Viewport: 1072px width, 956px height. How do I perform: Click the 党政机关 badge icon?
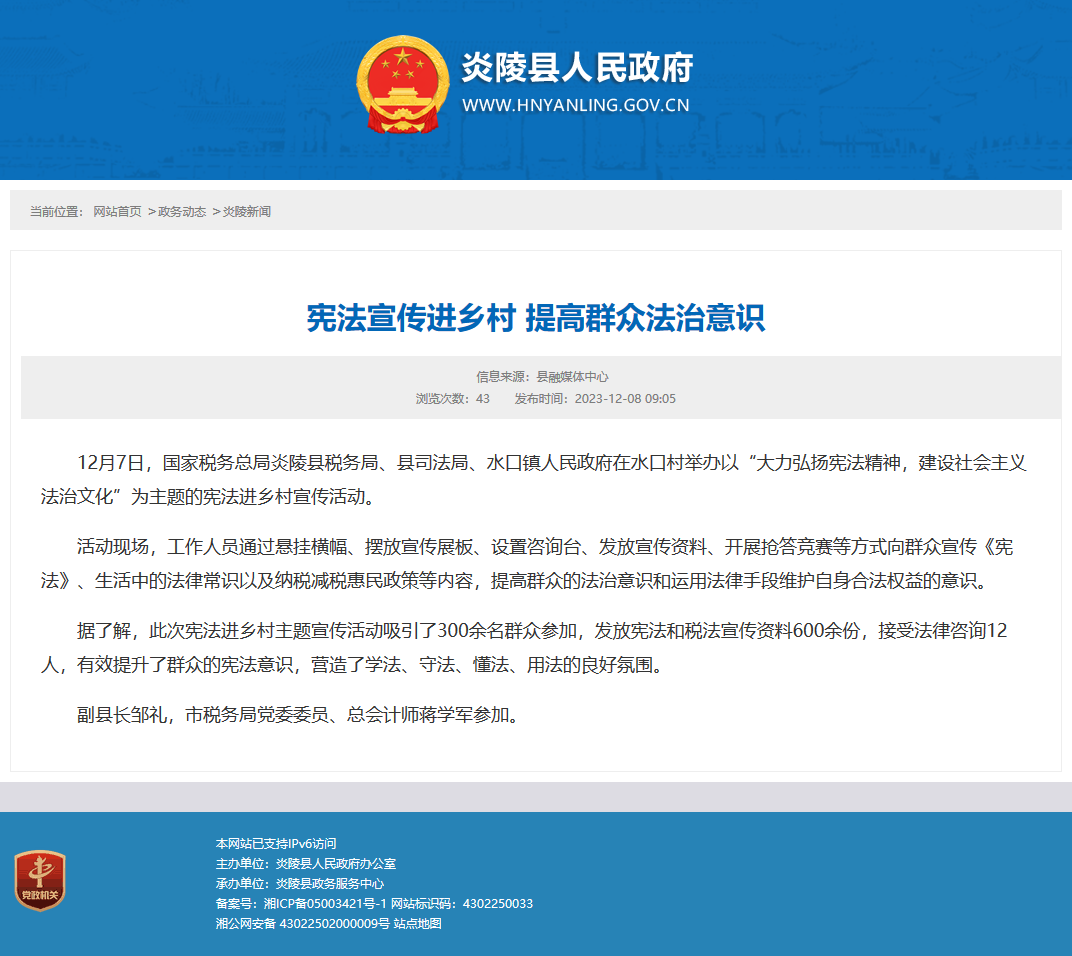pos(40,880)
